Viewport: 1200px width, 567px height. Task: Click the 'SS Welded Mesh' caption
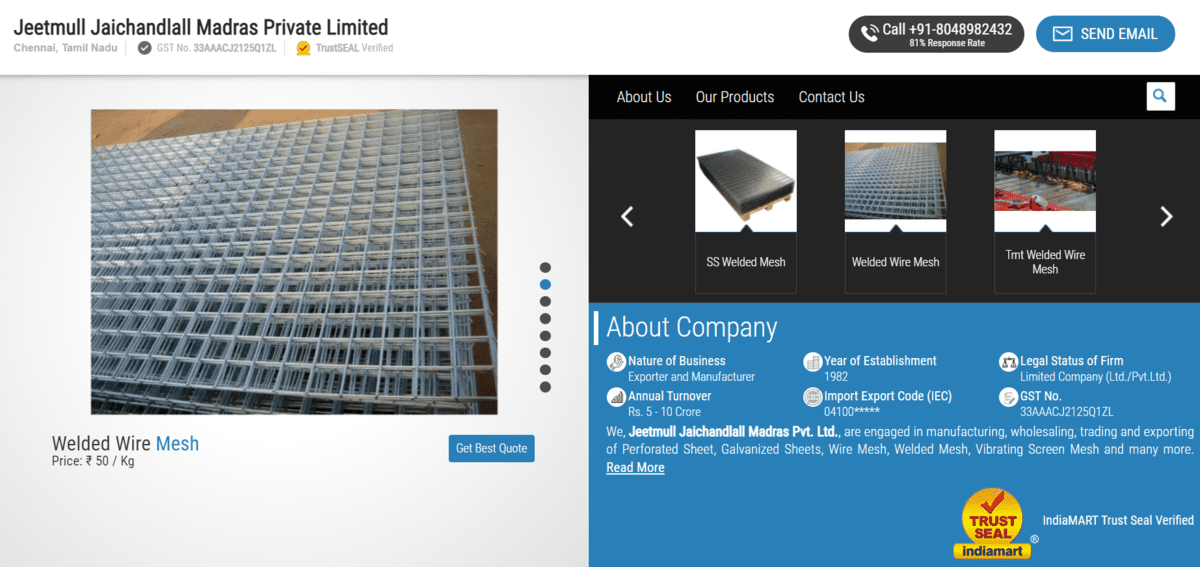tap(746, 262)
